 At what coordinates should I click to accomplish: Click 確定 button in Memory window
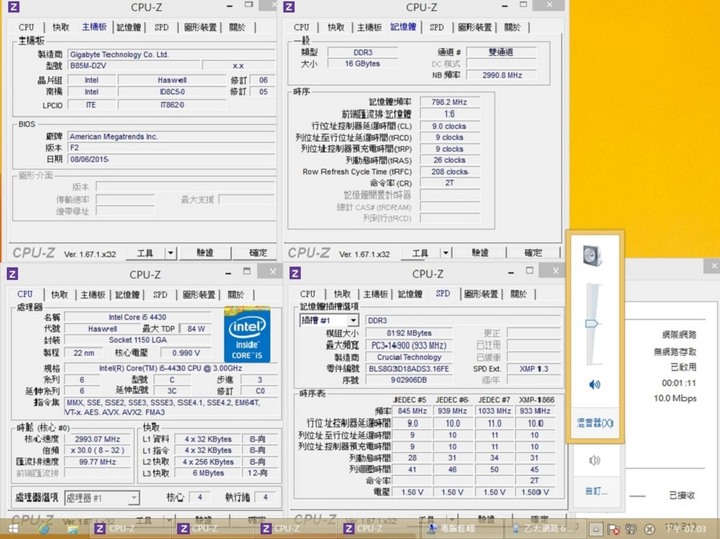[533, 253]
